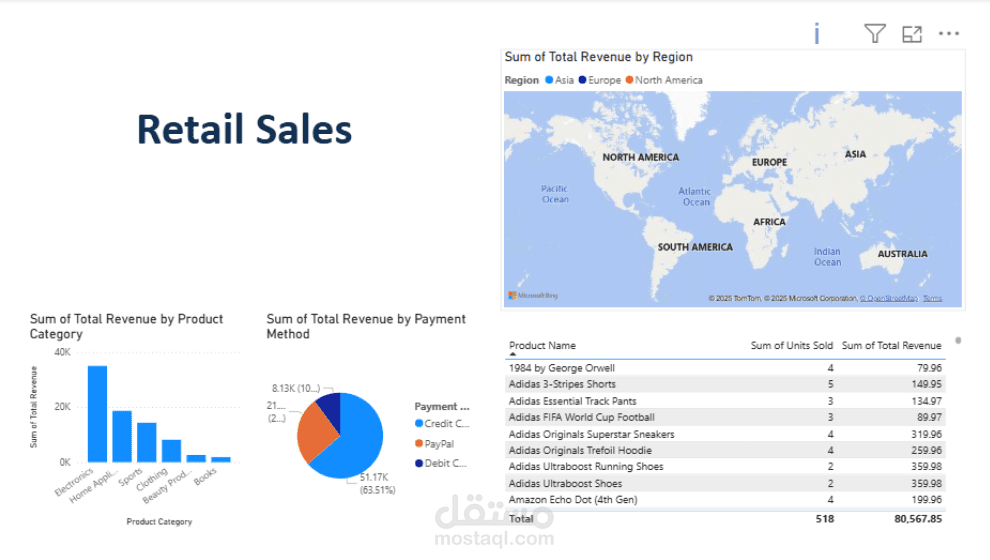Click the total revenue value 80,567.85
The image size is (990, 560).
coord(918,518)
